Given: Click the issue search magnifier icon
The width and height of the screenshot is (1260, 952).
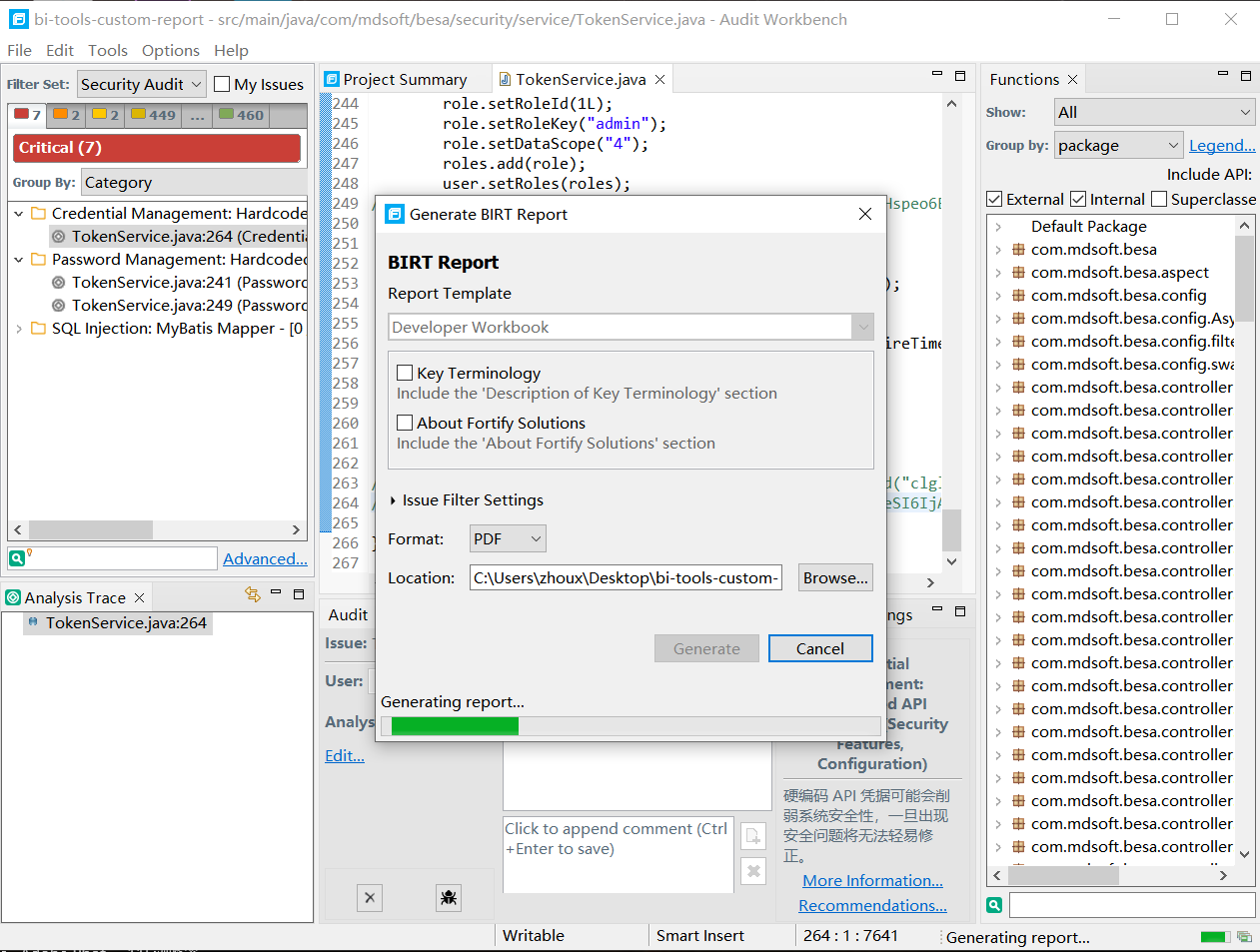Looking at the screenshot, I should tap(17, 558).
